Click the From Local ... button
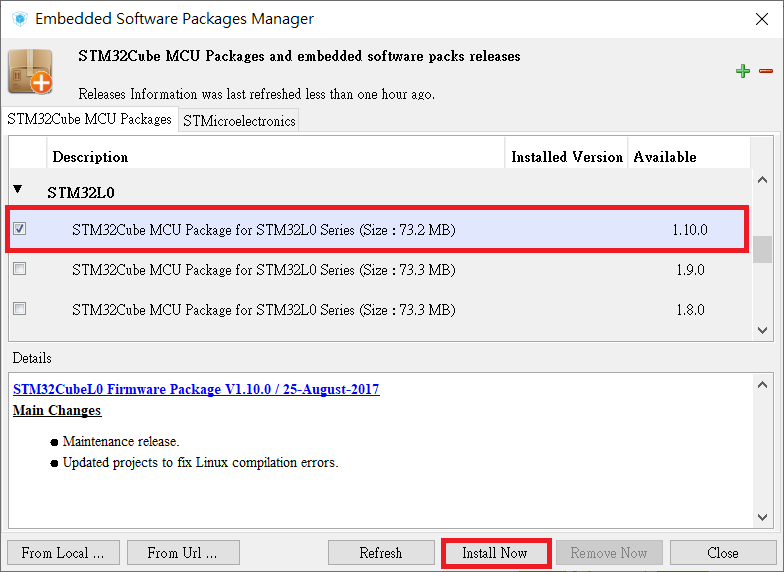The height and width of the screenshot is (572, 784). click(63, 552)
